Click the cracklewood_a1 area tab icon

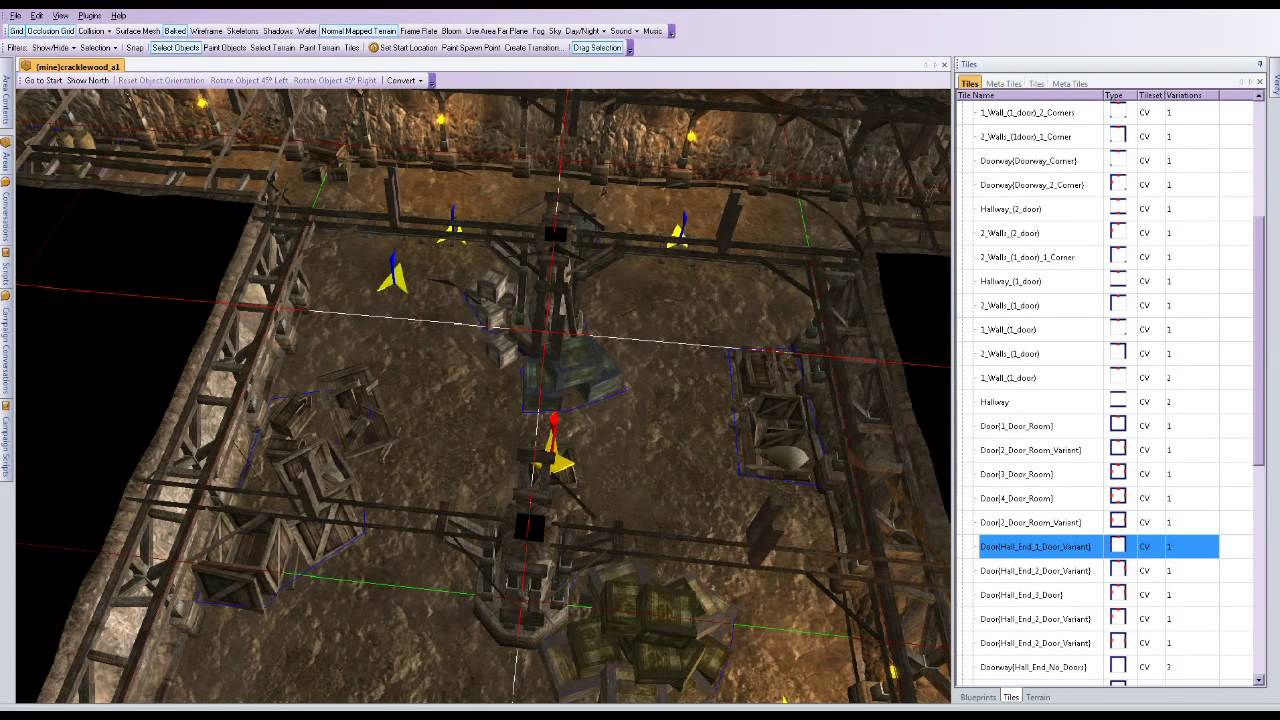click(x=27, y=66)
